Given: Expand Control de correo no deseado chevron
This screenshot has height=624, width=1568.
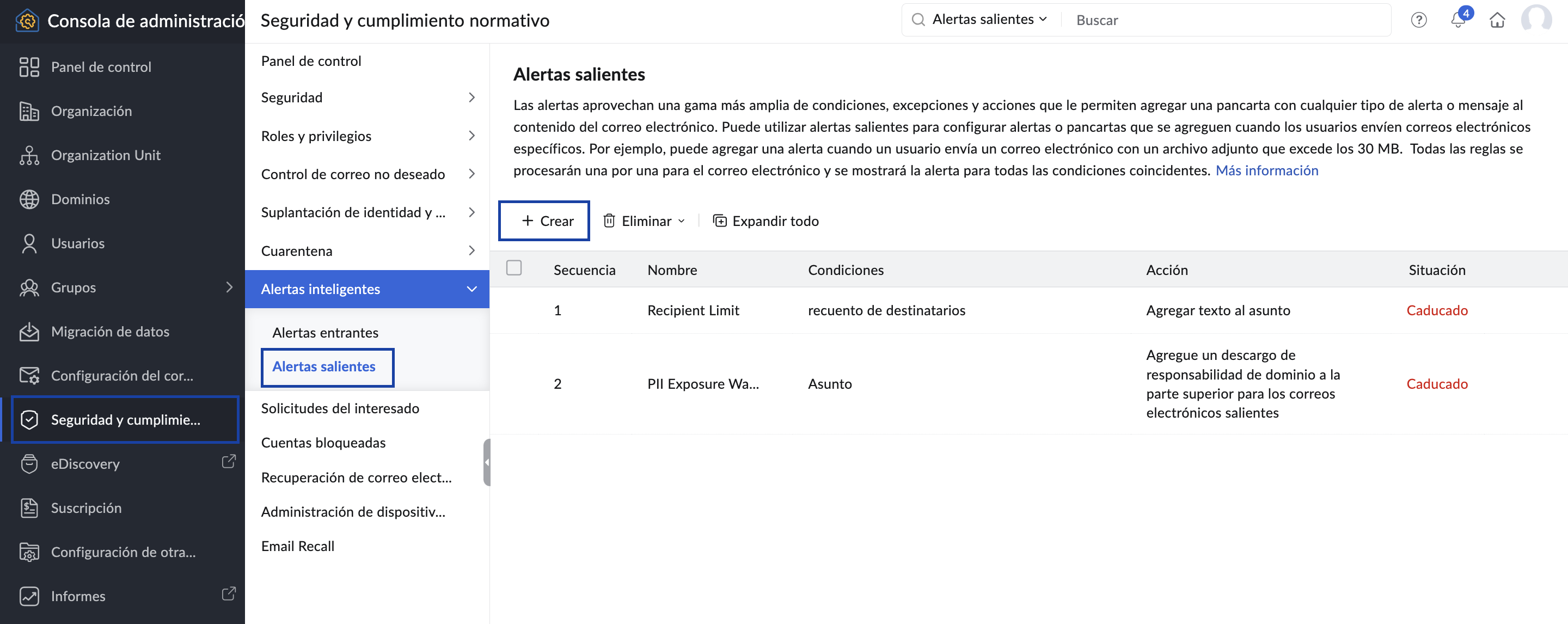Looking at the screenshot, I should [x=471, y=174].
